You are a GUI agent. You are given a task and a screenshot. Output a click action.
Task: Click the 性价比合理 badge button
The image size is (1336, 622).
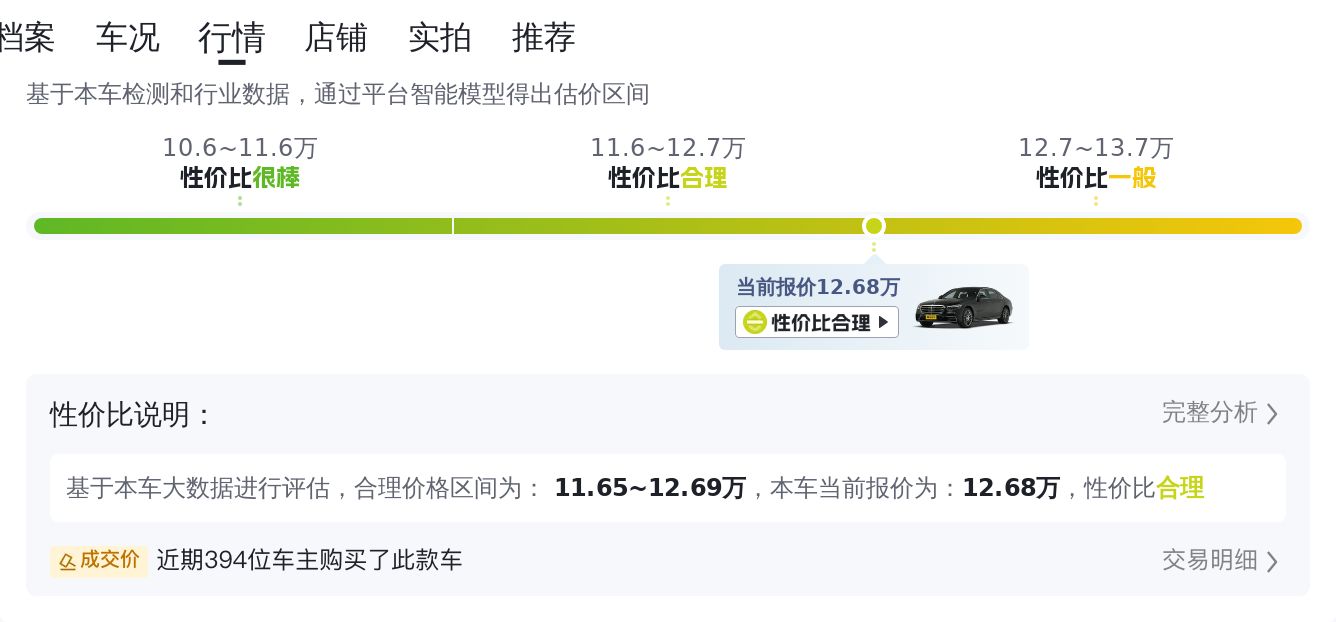[x=817, y=322]
